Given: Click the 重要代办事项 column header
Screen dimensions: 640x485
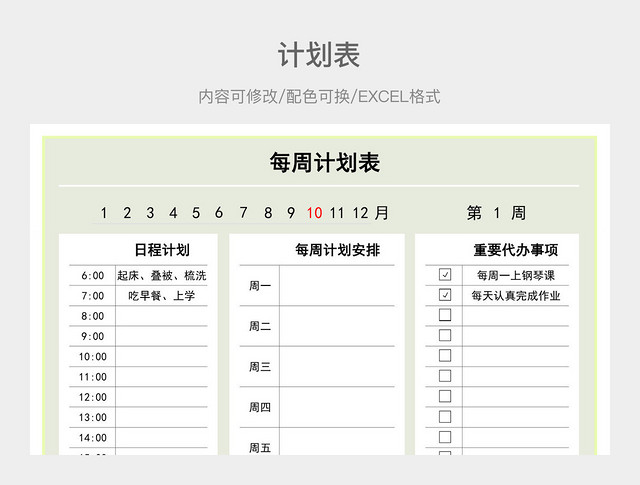Looking at the screenshot, I should tap(516, 250).
